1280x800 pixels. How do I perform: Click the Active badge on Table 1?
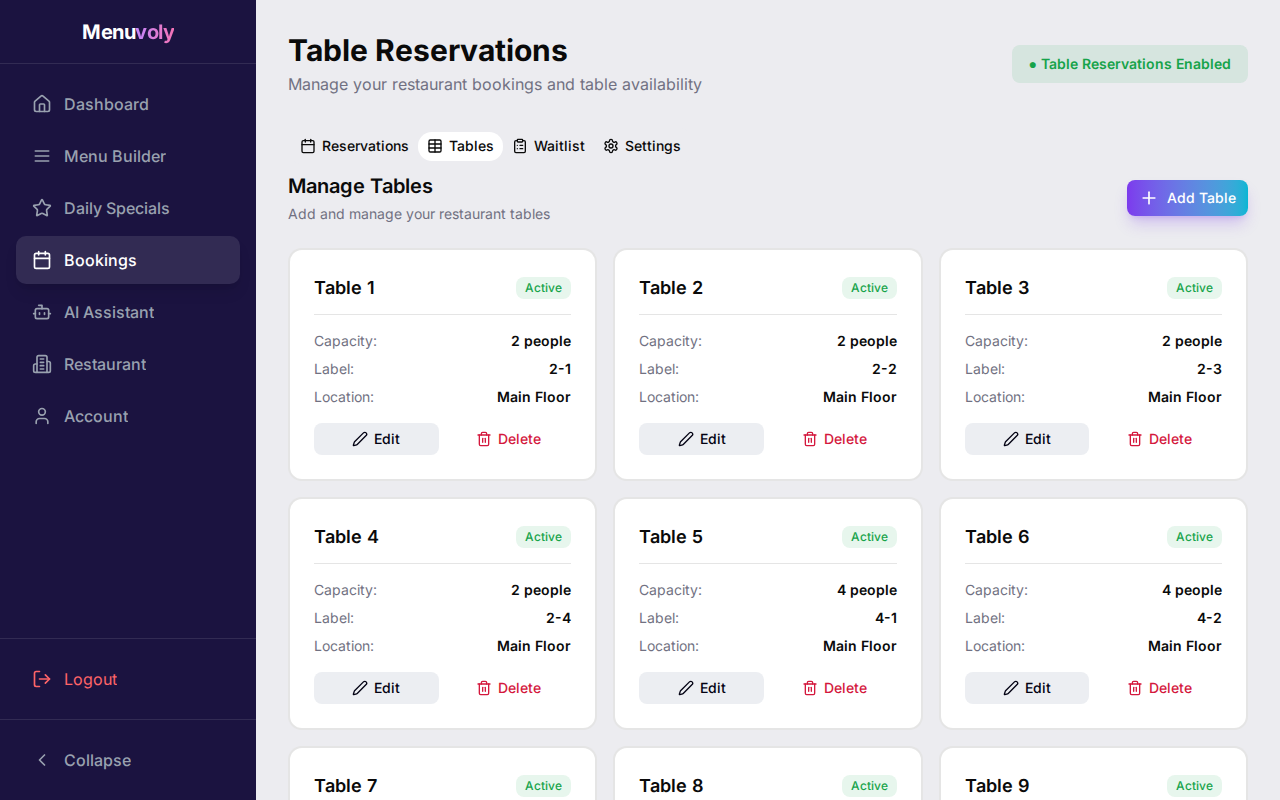click(543, 288)
